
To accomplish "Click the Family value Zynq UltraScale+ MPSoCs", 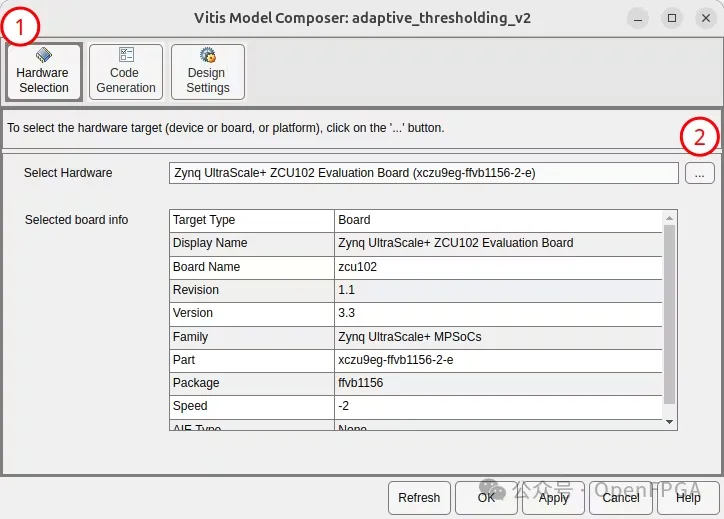I will [498, 337].
